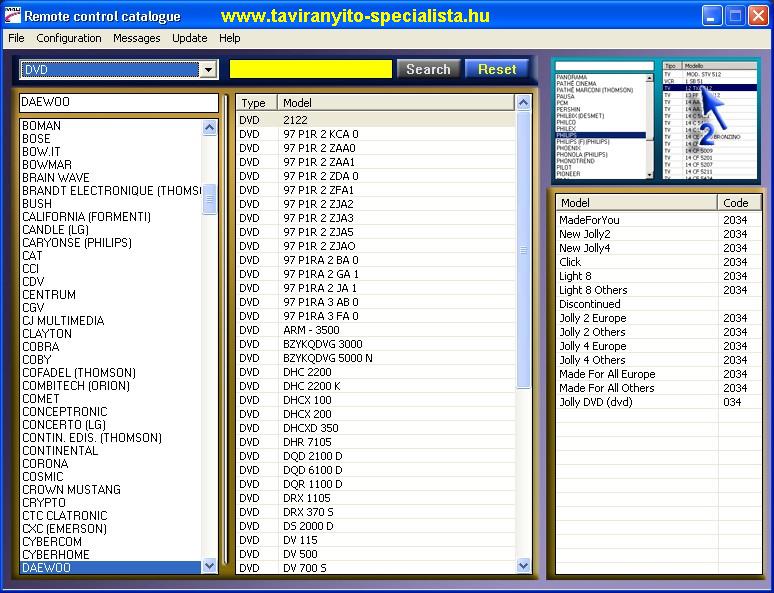774x593 pixels.
Task: Select CANDLE (LG) brand
Action: (x=111, y=230)
